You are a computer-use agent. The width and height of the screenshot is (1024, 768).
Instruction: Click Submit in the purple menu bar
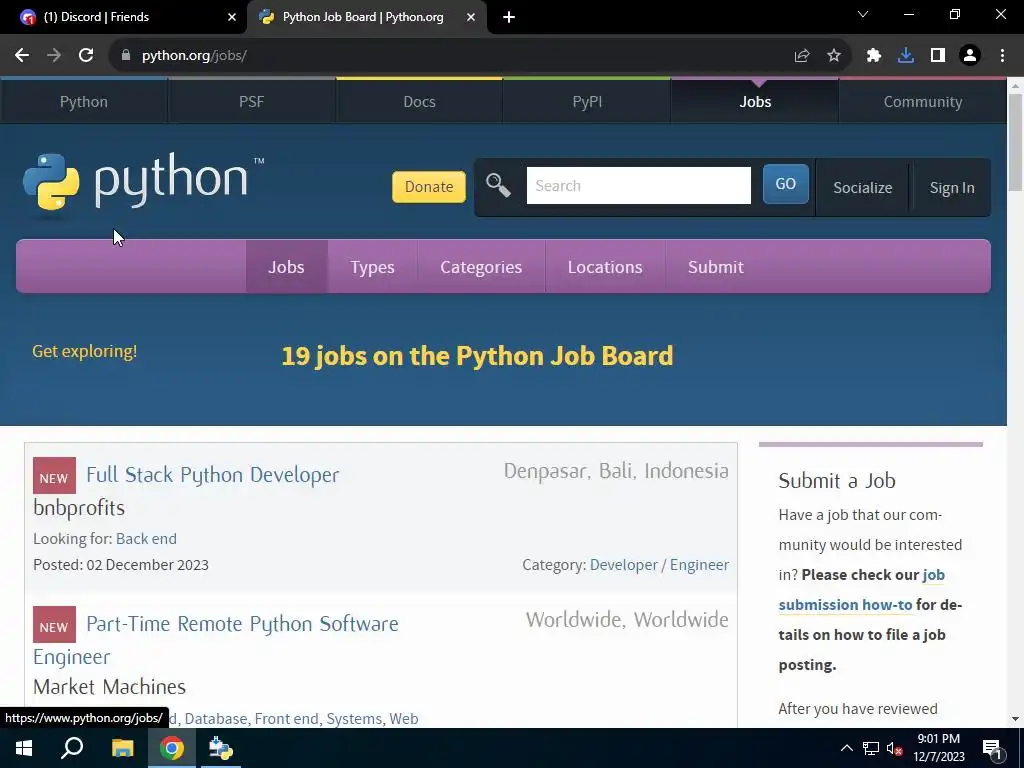pyautogui.click(x=716, y=266)
